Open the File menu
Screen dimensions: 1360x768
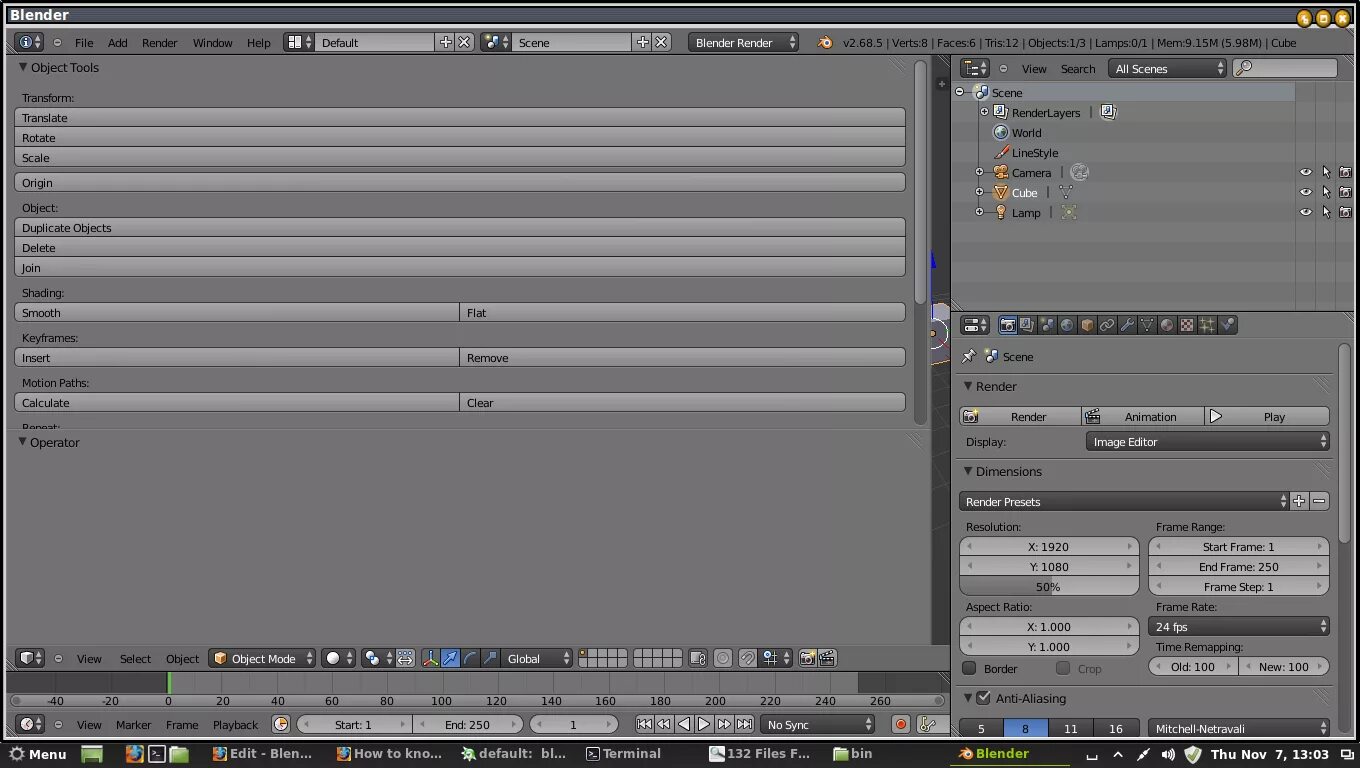point(84,43)
